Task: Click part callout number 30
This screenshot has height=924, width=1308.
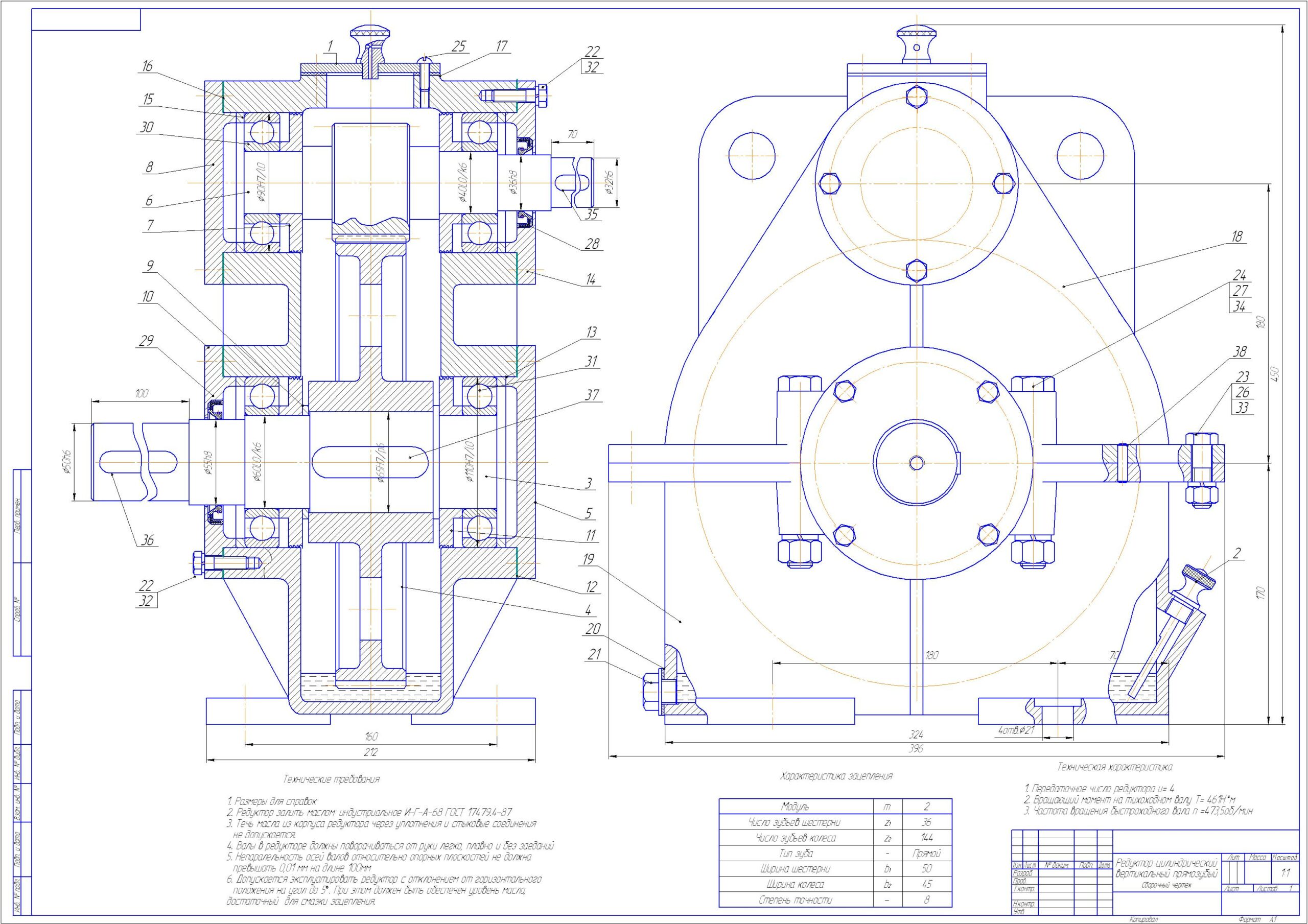Action: point(147,127)
